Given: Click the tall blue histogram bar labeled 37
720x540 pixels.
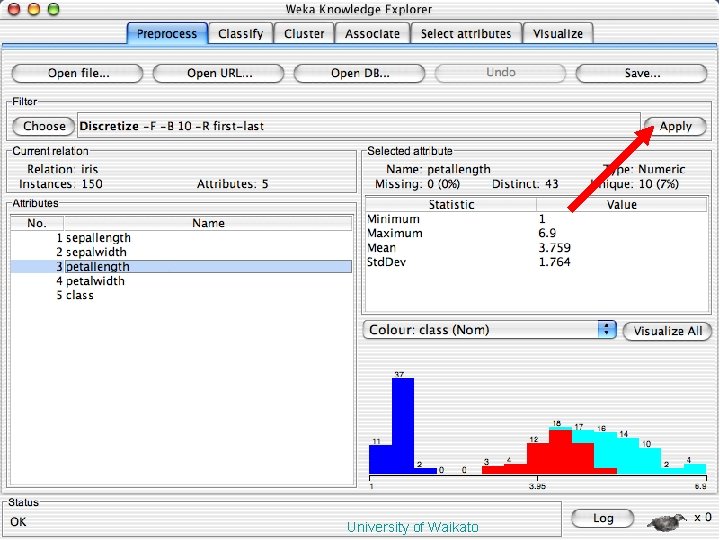Looking at the screenshot, I should (403, 426).
